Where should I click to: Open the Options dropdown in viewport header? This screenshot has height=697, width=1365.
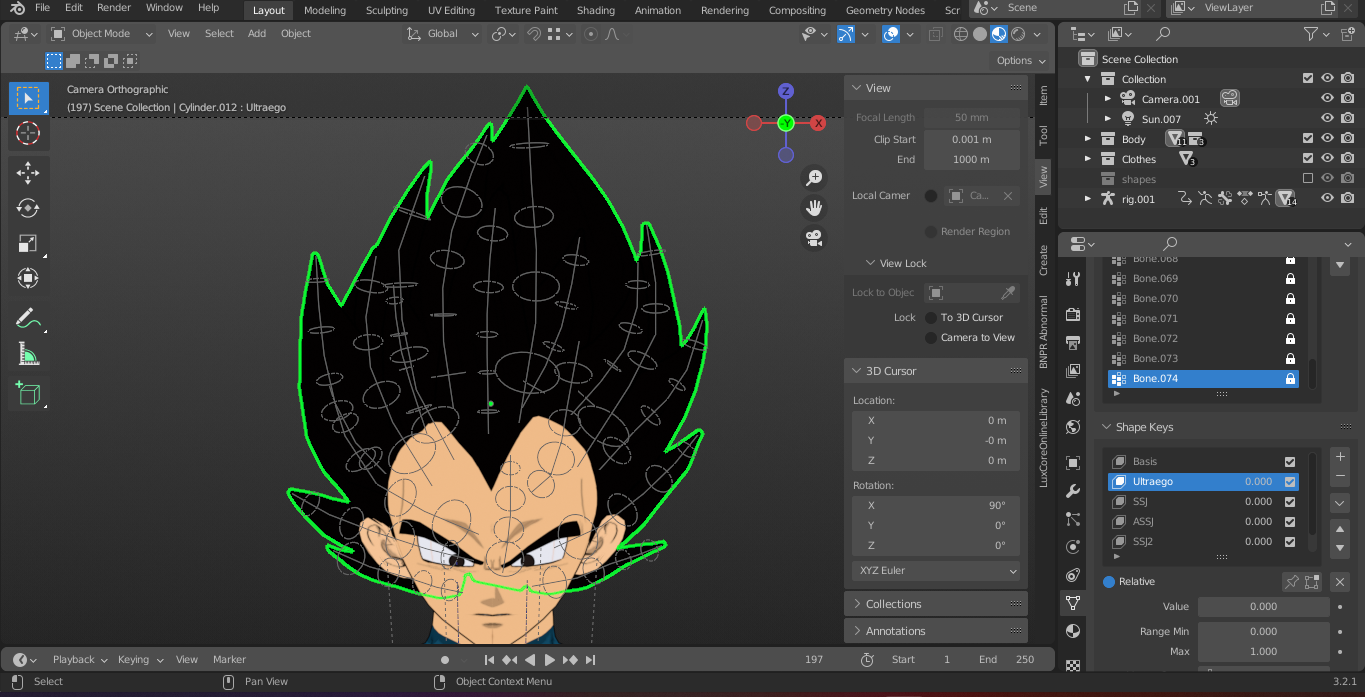tap(1021, 61)
